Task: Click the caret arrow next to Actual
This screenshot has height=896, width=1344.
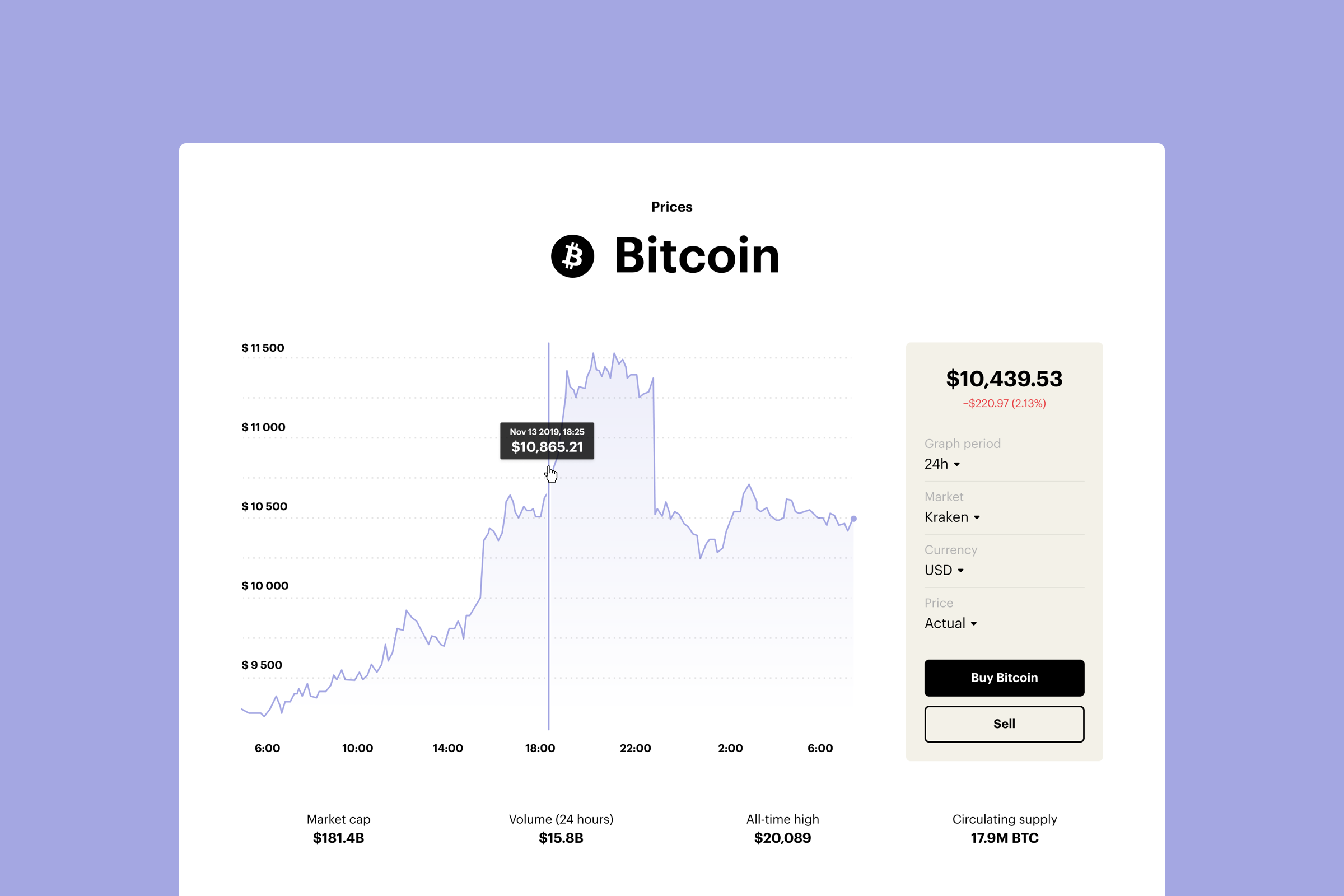Action: (x=974, y=623)
